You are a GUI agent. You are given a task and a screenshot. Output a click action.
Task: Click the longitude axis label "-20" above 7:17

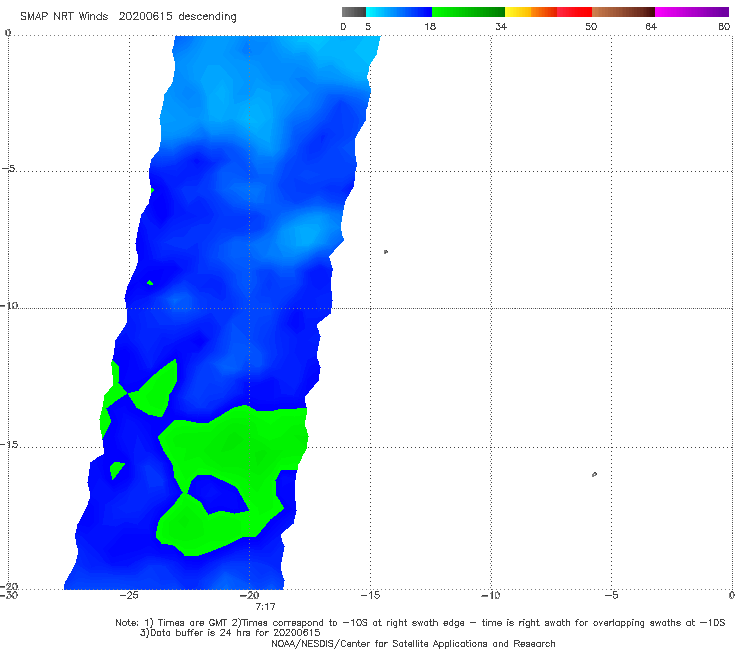[x=249, y=596]
